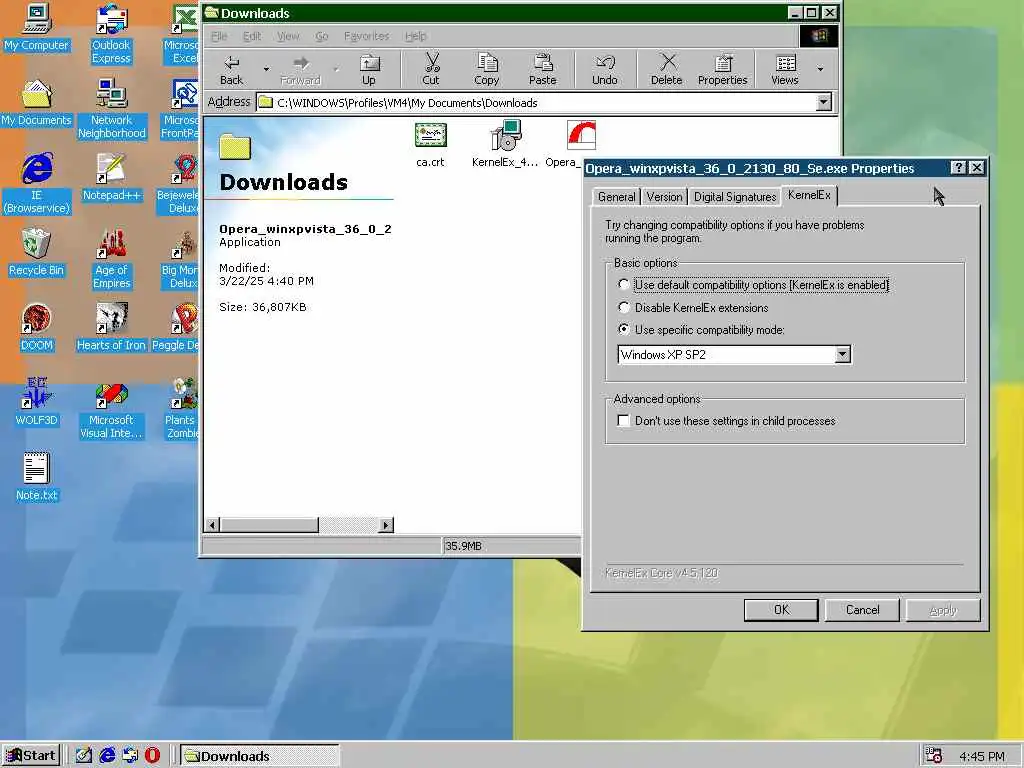
Task: Cancel the properties dialog
Action: click(x=862, y=610)
